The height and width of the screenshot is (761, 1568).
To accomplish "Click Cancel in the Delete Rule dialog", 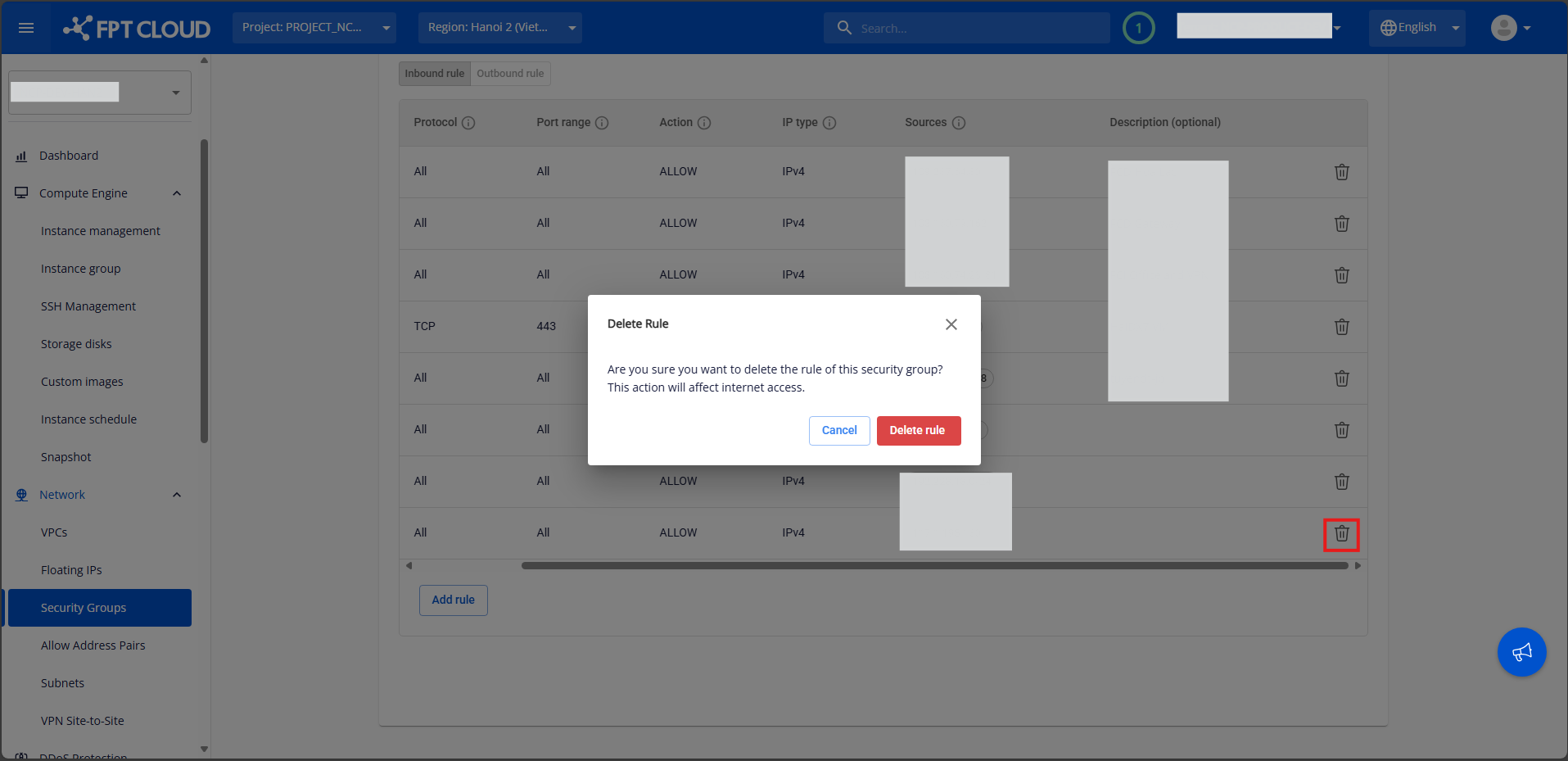I will coord(839,431).
